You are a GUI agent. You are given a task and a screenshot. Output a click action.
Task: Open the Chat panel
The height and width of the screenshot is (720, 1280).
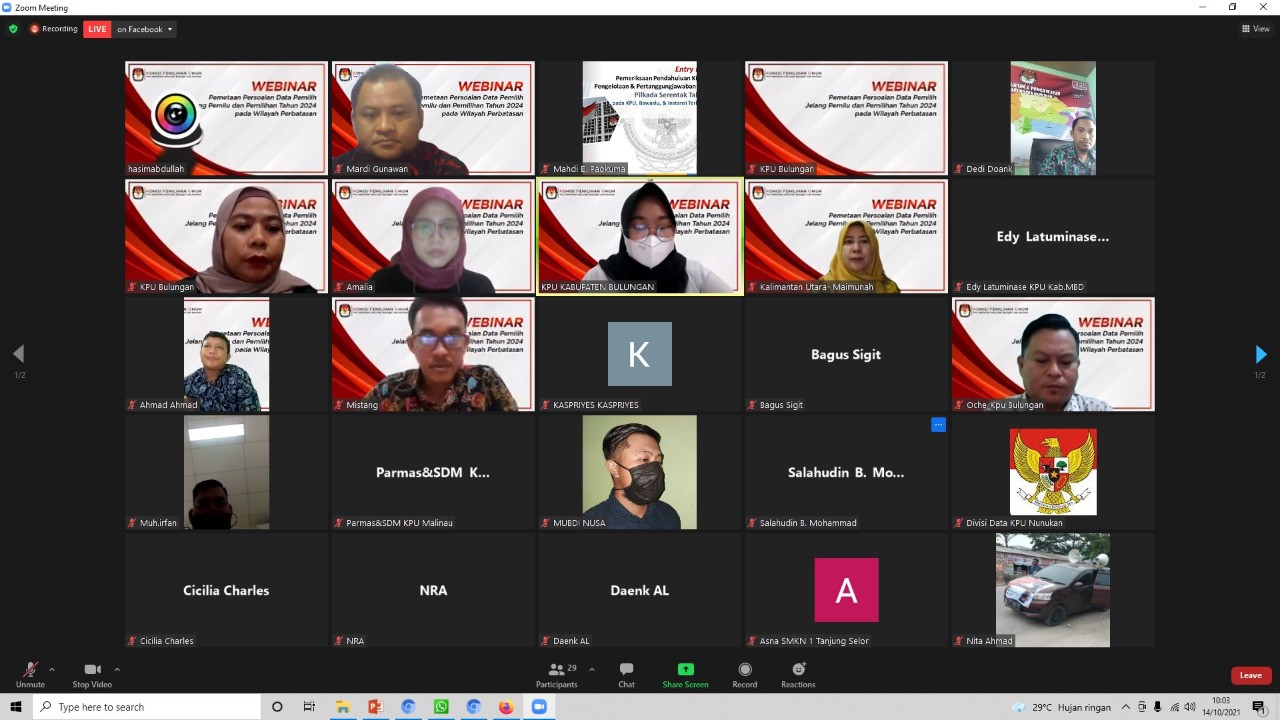(626, 674)
